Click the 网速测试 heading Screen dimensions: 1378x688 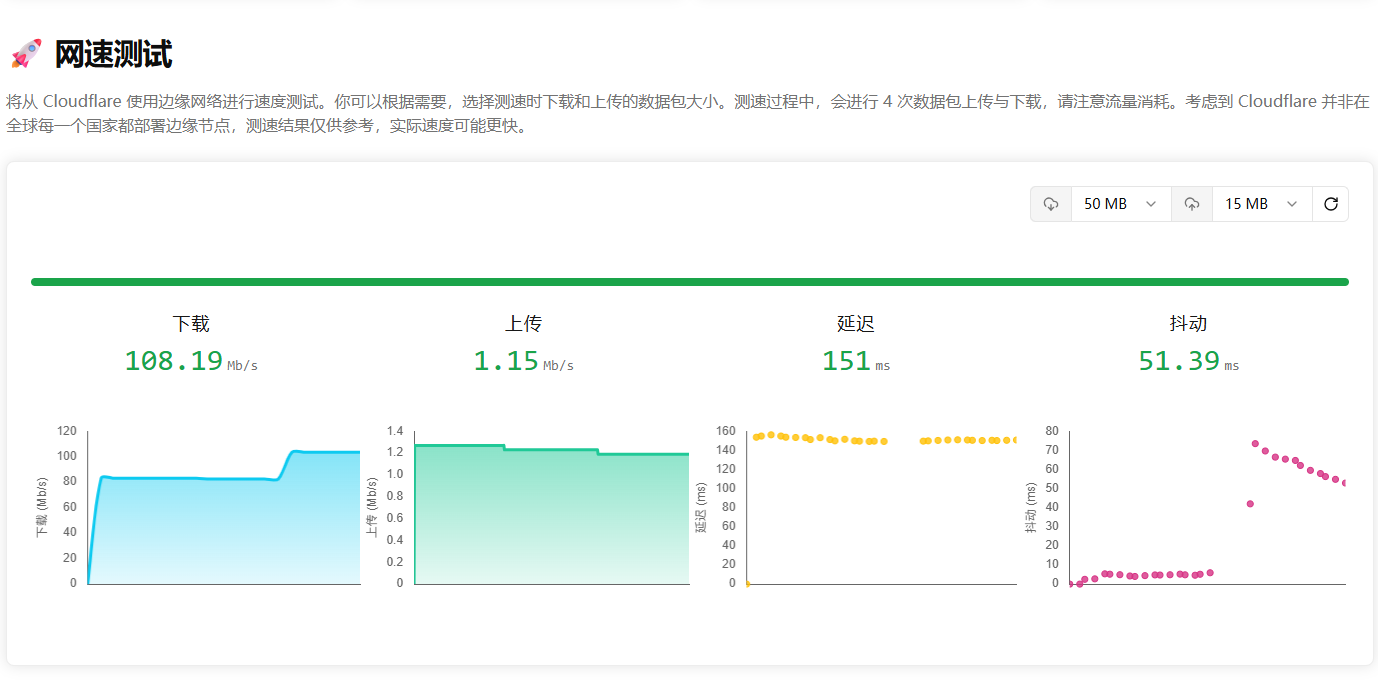click(113, 54)
